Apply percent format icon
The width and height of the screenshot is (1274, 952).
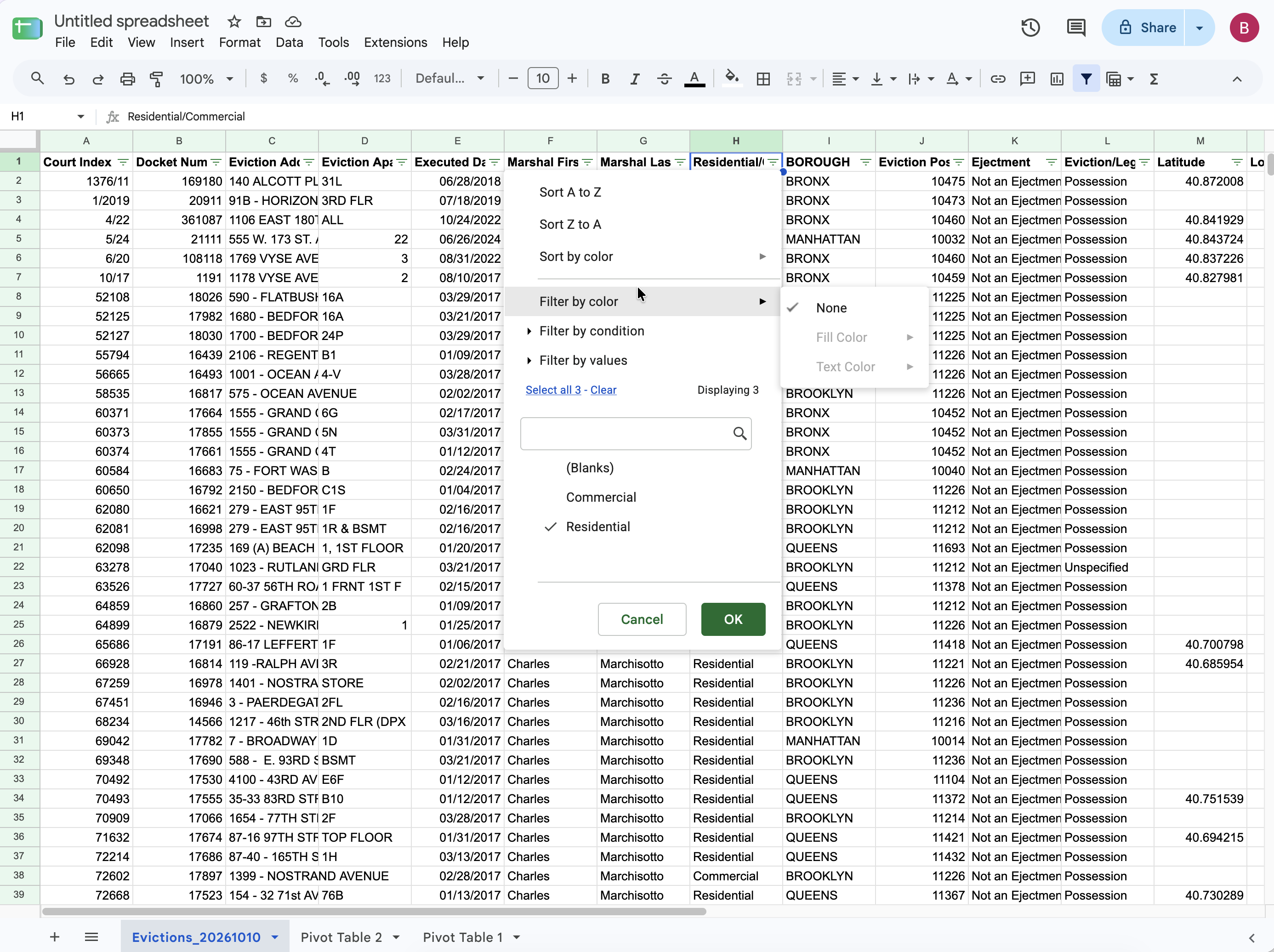click(x=293, y=78)
